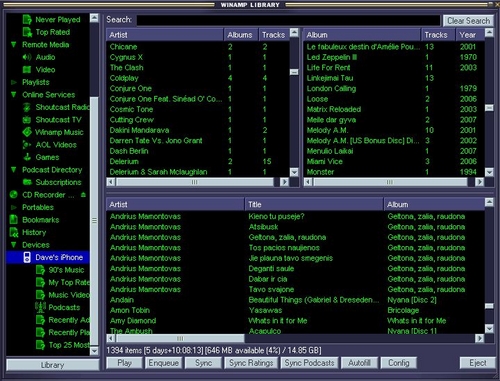The height and width of the screenshot is (381, 500).
Task: Open the AOL Videos icon
Action: pos(27,145)
